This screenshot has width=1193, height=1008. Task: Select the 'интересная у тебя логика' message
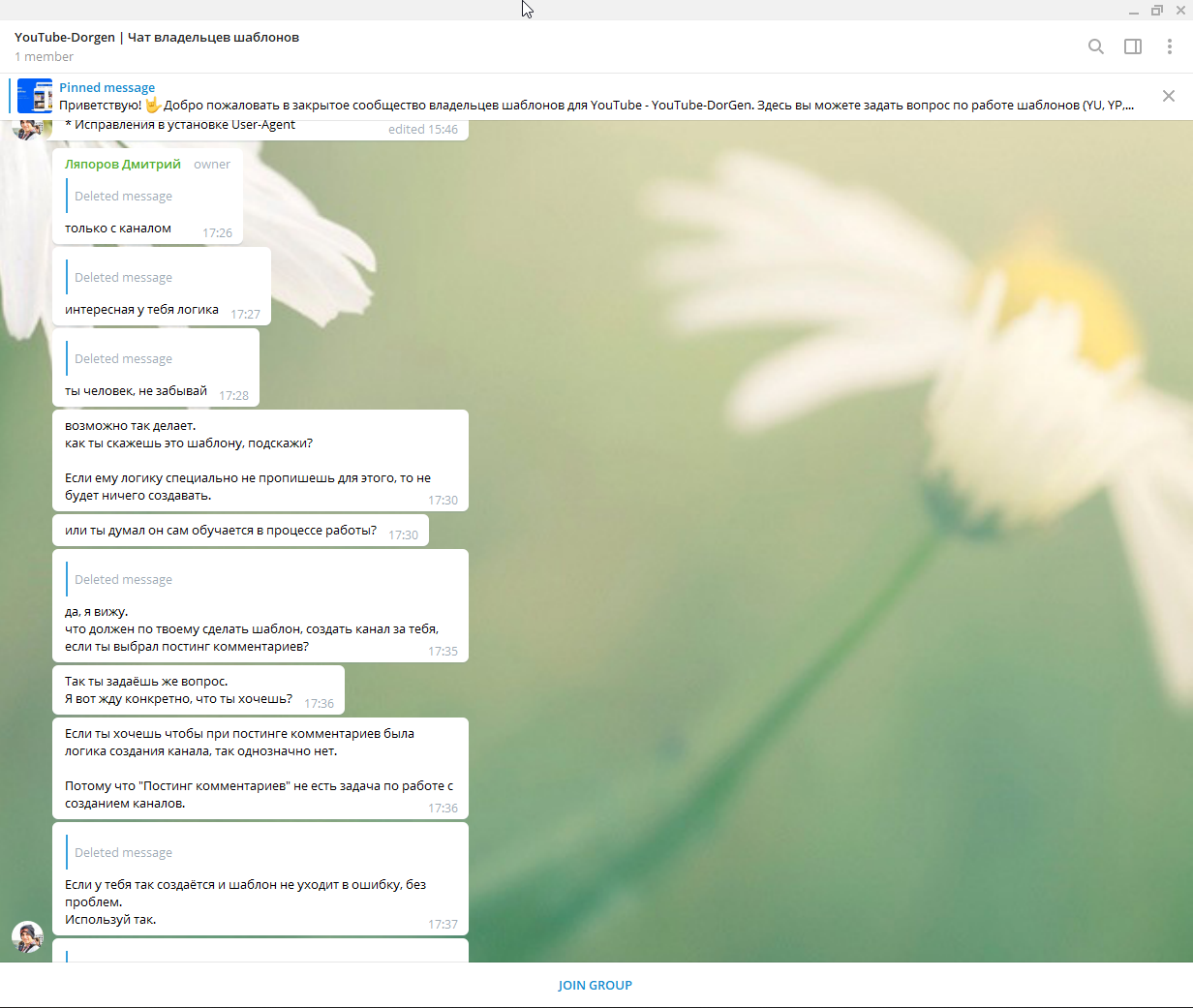pyautogui.click(x=141, y=310)
